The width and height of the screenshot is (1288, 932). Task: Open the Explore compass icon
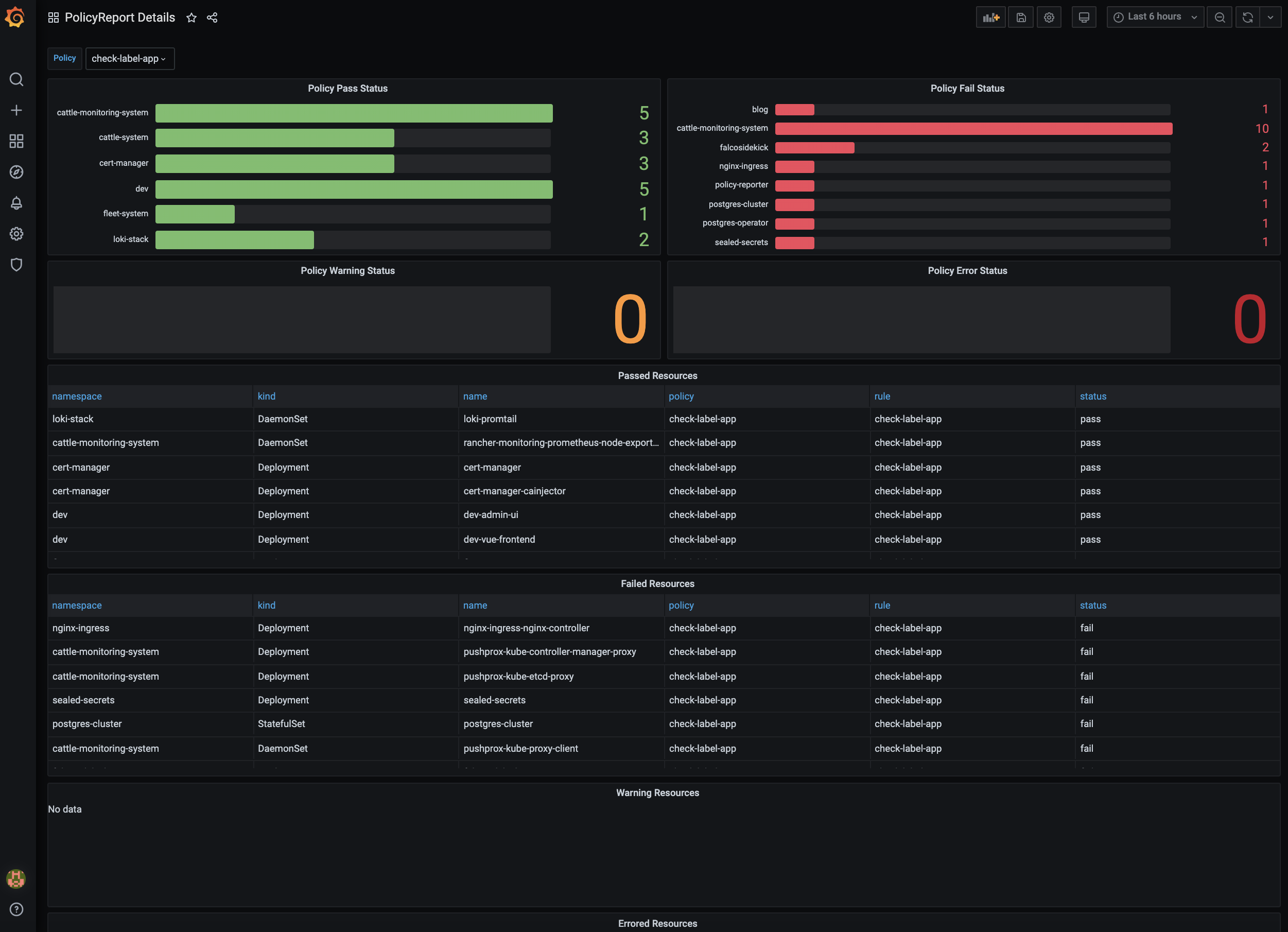pyautogui.click(x=16, y=172)
